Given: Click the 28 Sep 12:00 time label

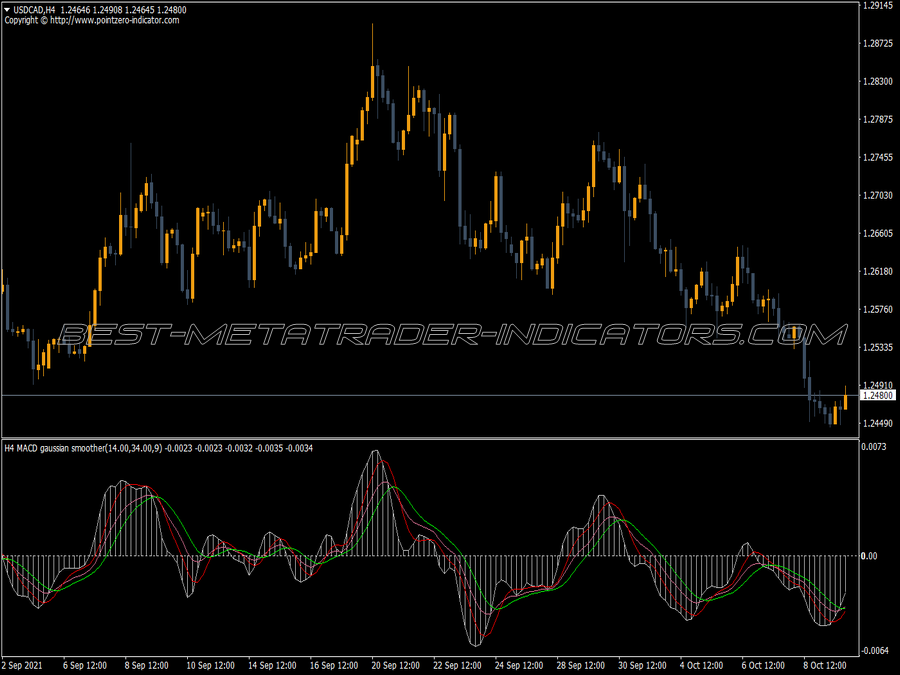Looking at the screenshot, I should (580, 665).
